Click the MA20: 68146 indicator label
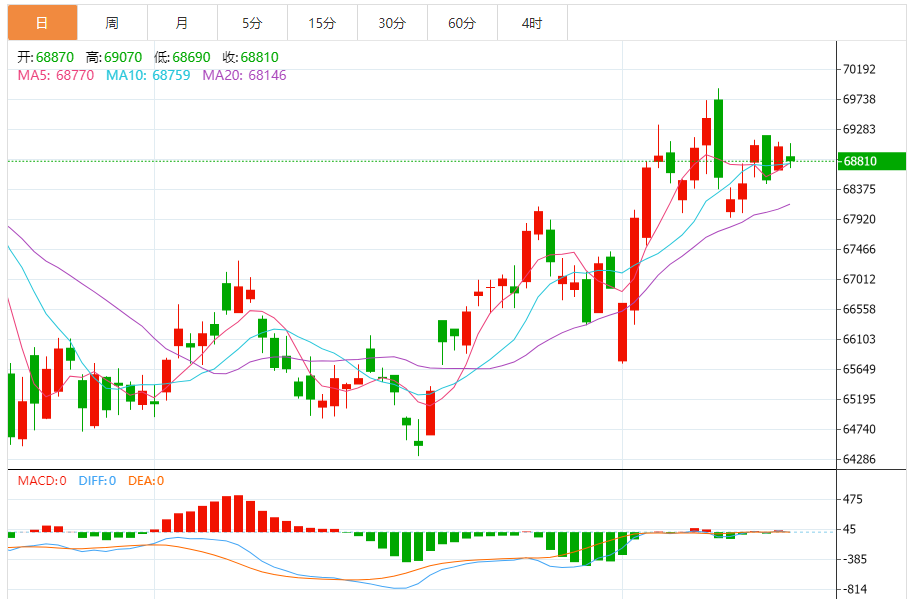The height and width of the screenshot is (599, 913). [245, 75]
